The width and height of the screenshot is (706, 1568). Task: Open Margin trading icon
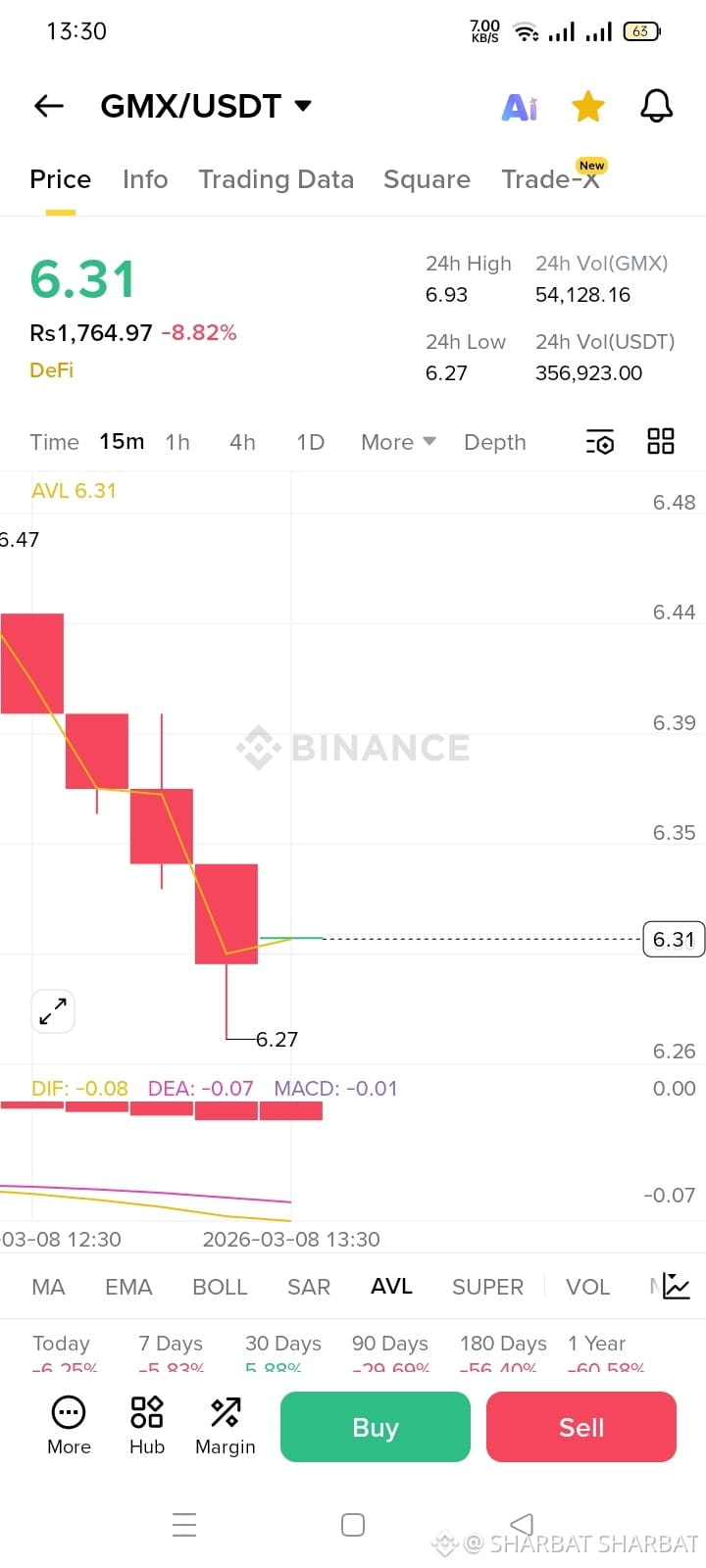(226, 1426)
